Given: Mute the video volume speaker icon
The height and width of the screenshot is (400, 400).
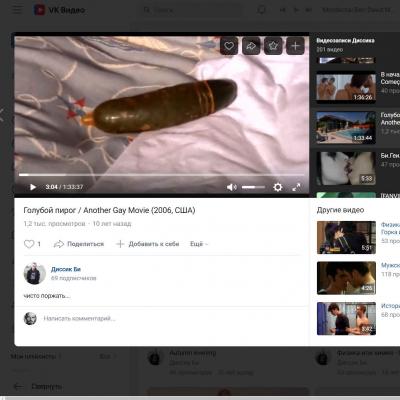Looking at the screenshot, I should point(231,187).
